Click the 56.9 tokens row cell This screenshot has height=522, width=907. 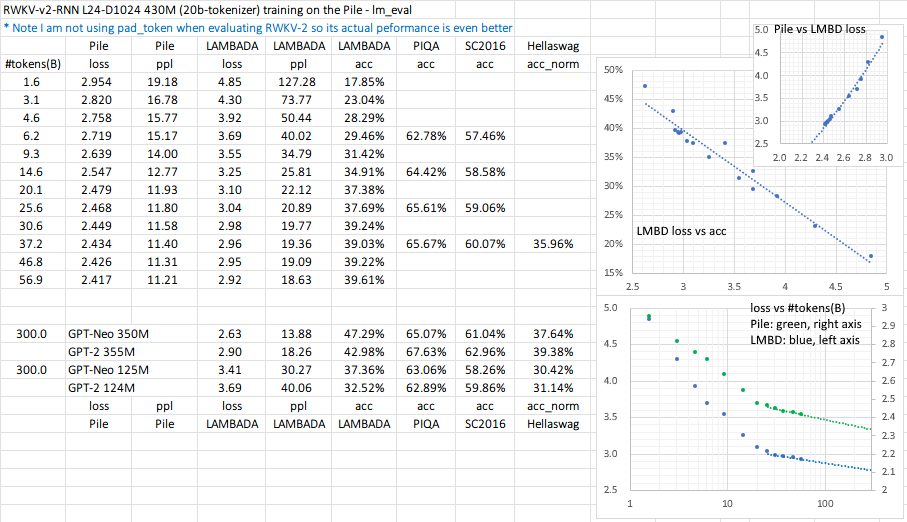point(30,280)
